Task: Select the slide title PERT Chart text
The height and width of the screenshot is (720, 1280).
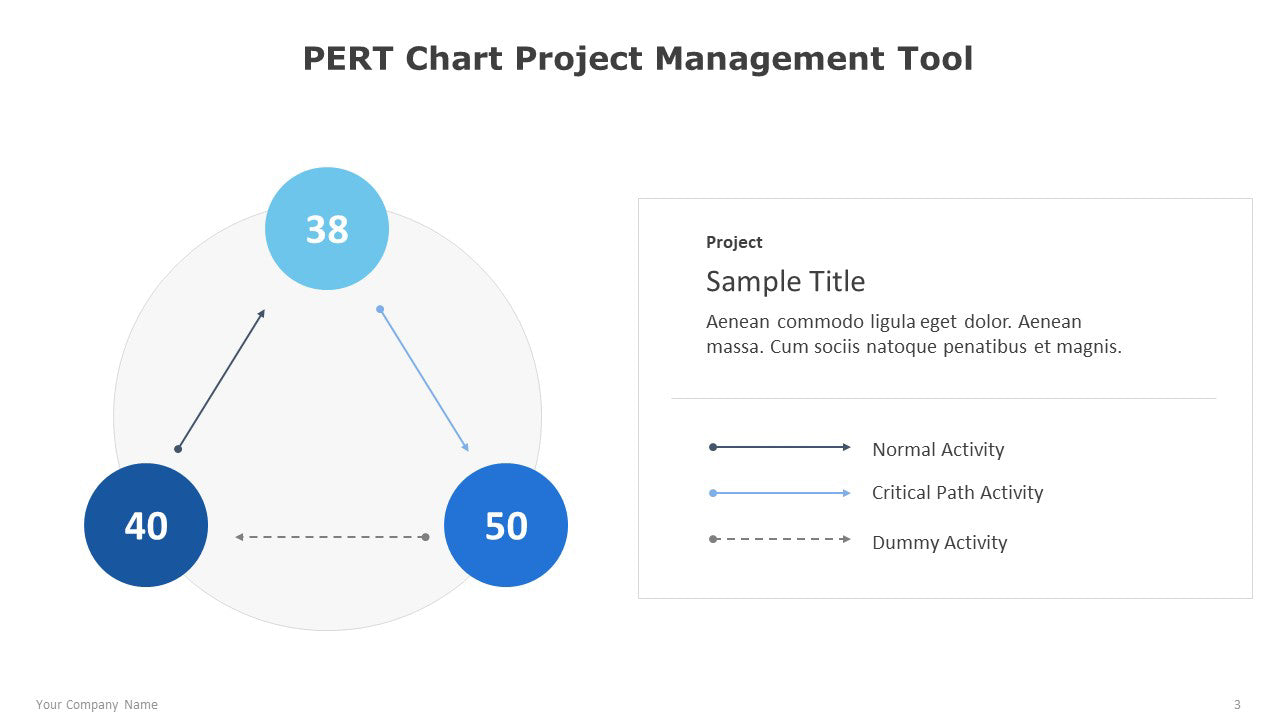Action: click(x=638, y=59)
